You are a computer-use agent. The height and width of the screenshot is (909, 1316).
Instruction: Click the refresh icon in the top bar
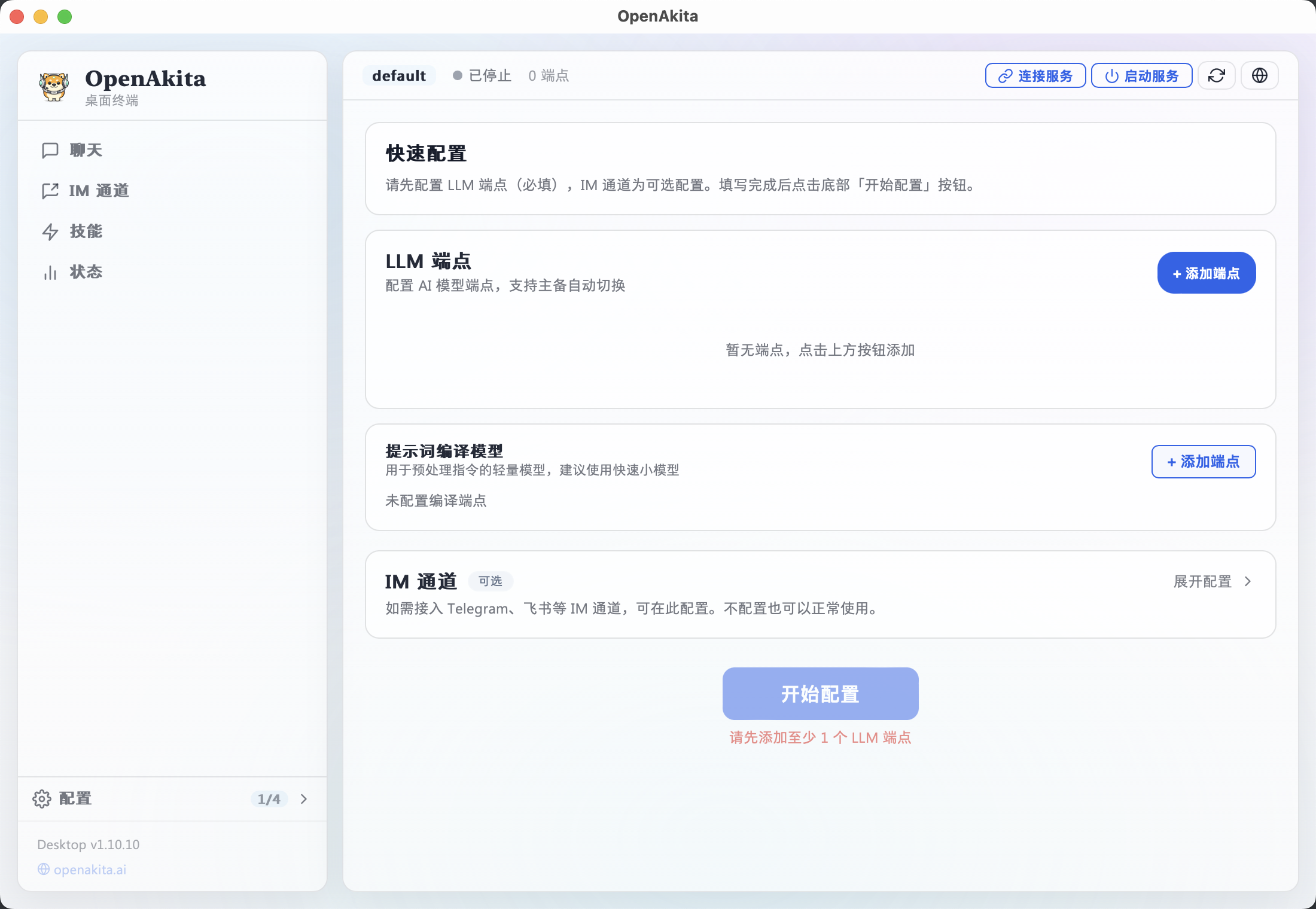click(1217, 75)
